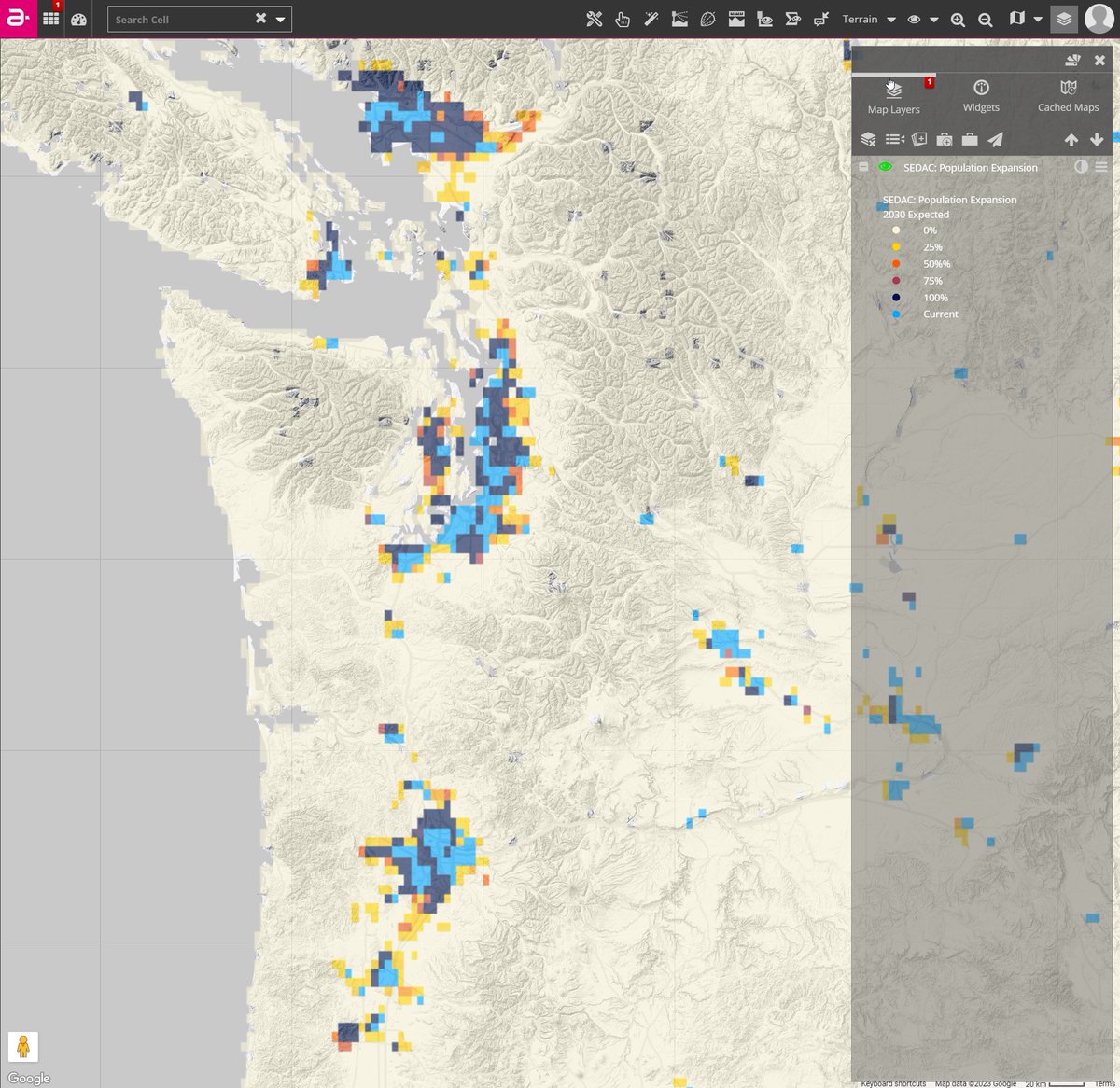This screenshot has height=1088, width=1120.
Task: Click the 50%% orange legend swatch
Action: [896, 264]
